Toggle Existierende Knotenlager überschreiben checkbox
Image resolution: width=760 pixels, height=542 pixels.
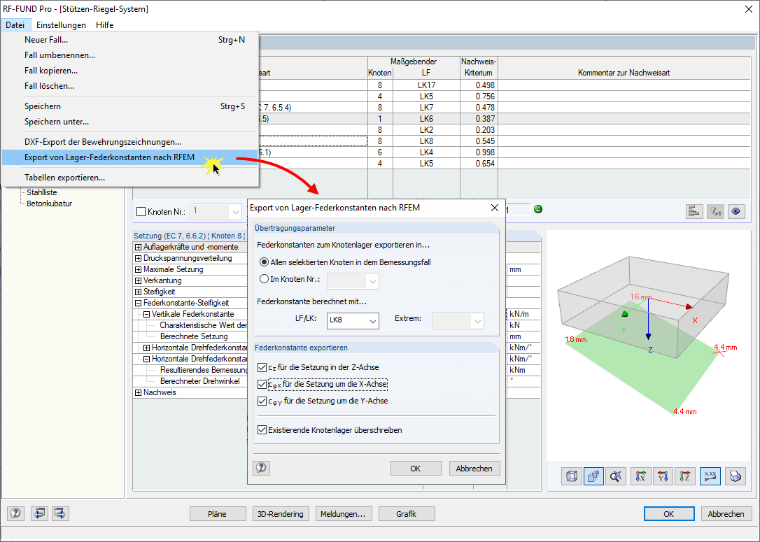point(262,430)
